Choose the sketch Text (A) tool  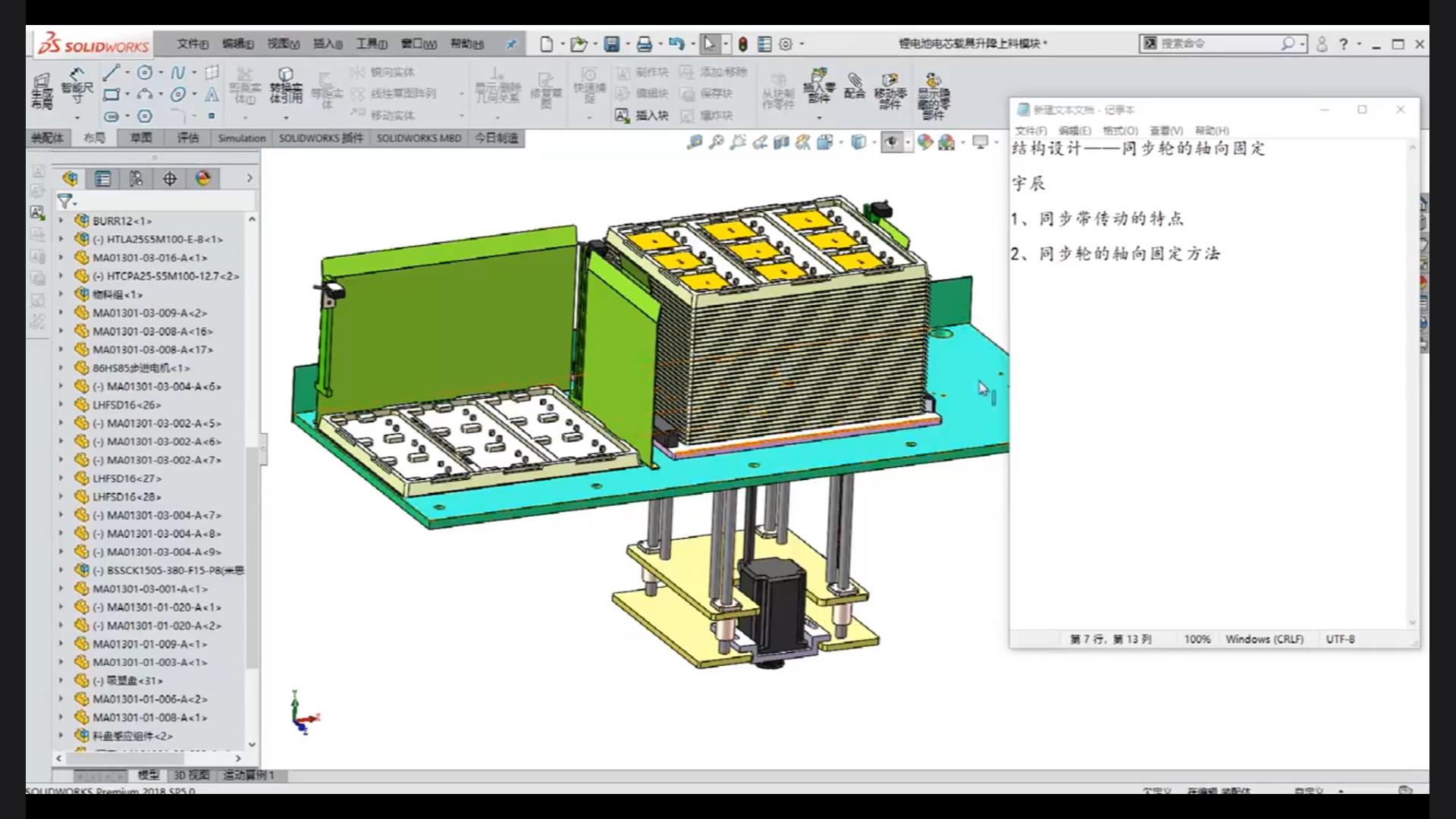coord(212,95)
